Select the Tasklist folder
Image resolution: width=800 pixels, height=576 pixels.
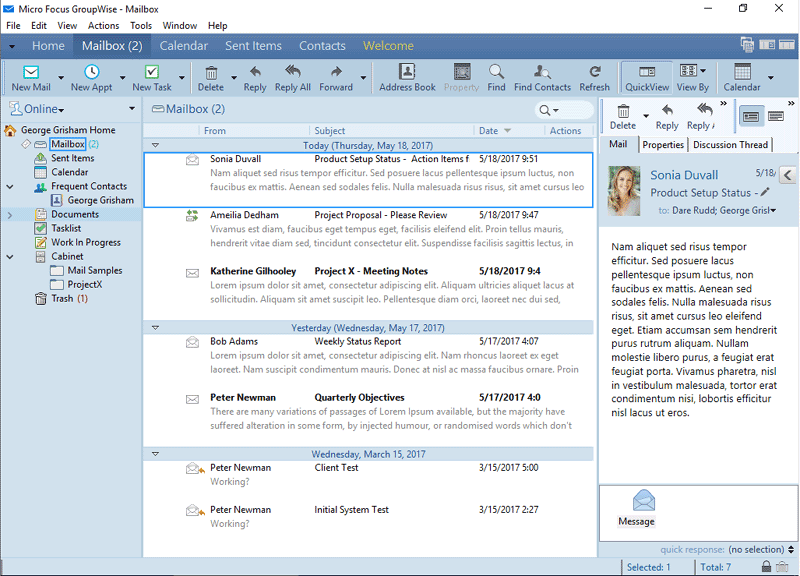(x=66, y=228)
